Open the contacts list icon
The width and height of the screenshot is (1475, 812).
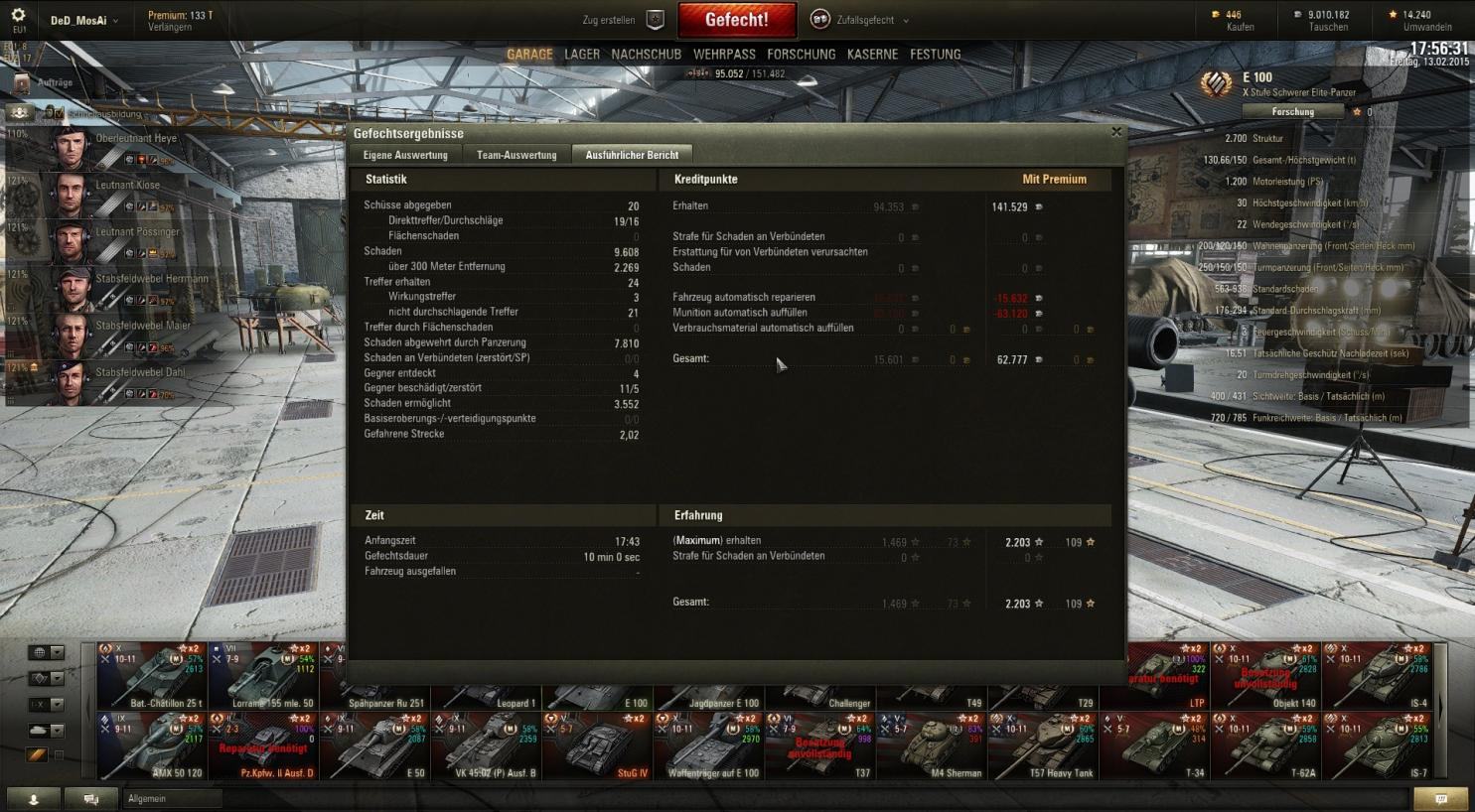pyautogui.click(x=34, y=798)
